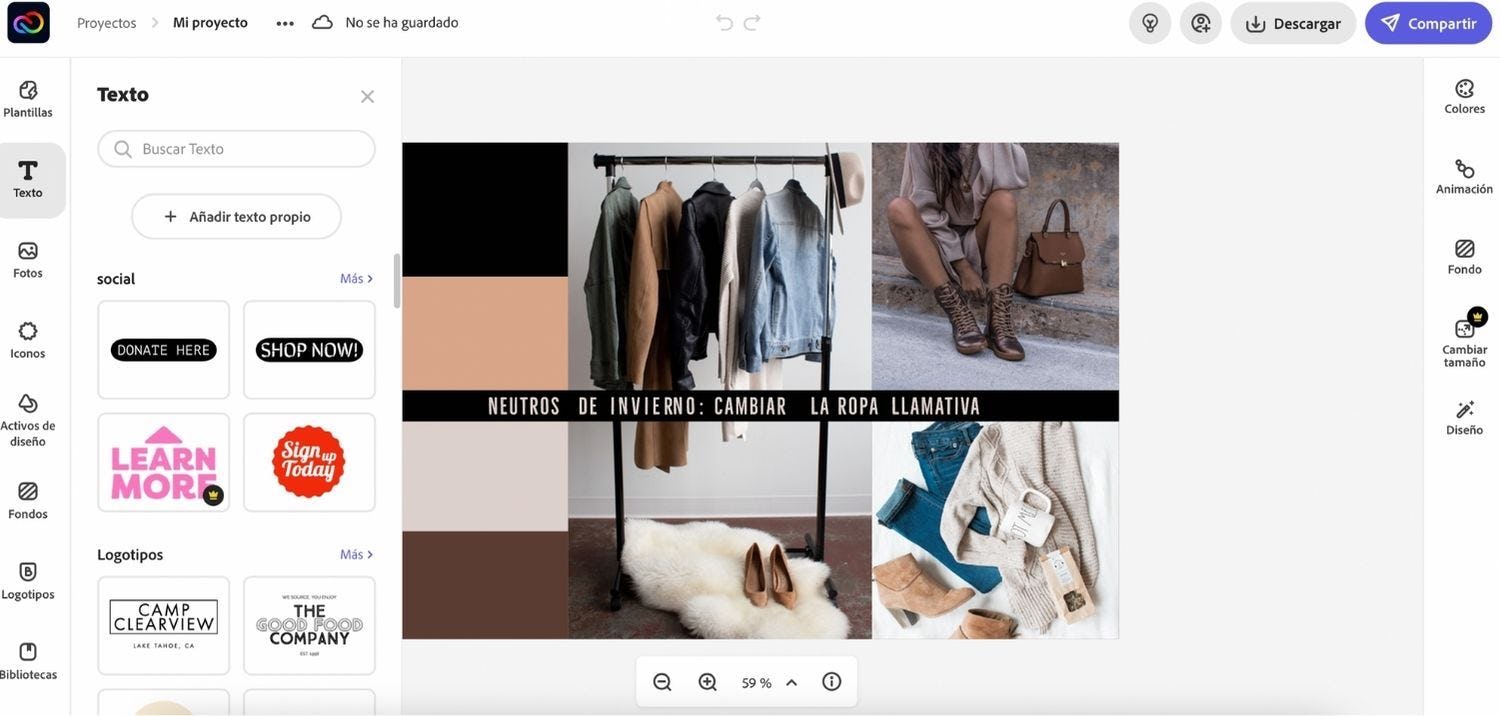Image resolution: width=1500 pixels, height=716 pixels.
Task: Click Añadir texto propio button
Action: click(237, 216)
